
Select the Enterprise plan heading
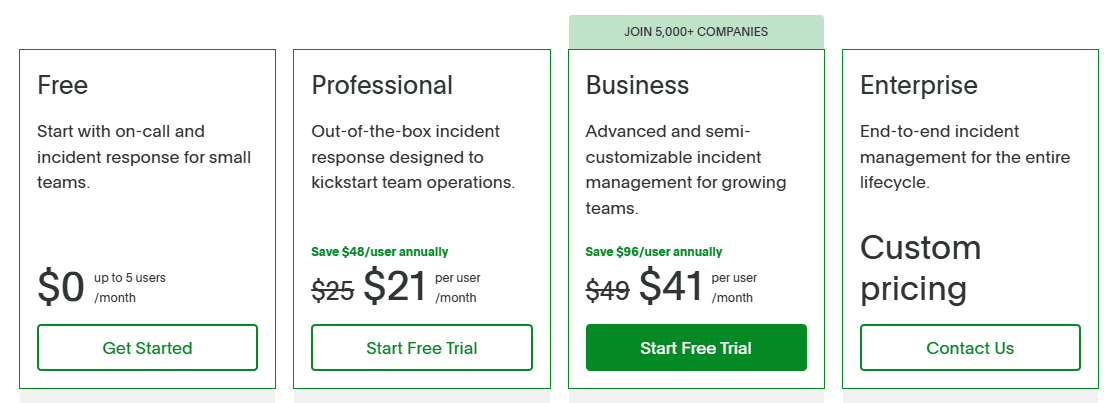(x=918, y=85)
